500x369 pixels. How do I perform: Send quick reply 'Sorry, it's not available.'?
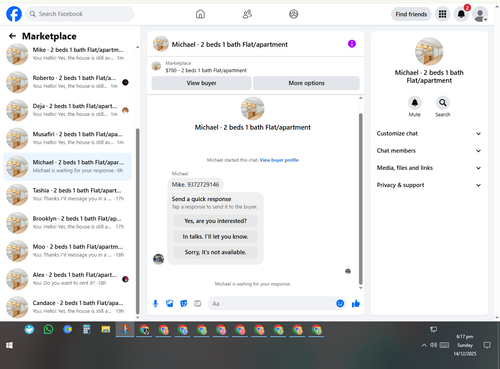tap(215, 252)
